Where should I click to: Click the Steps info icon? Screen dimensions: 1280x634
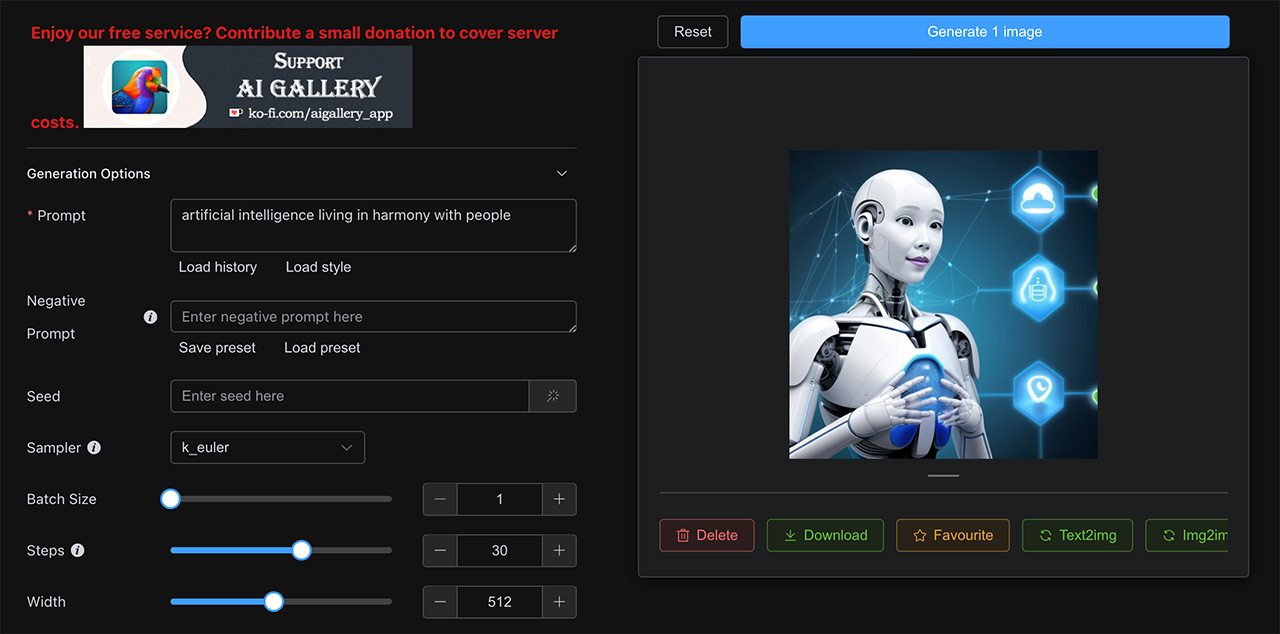pos(78,551)
